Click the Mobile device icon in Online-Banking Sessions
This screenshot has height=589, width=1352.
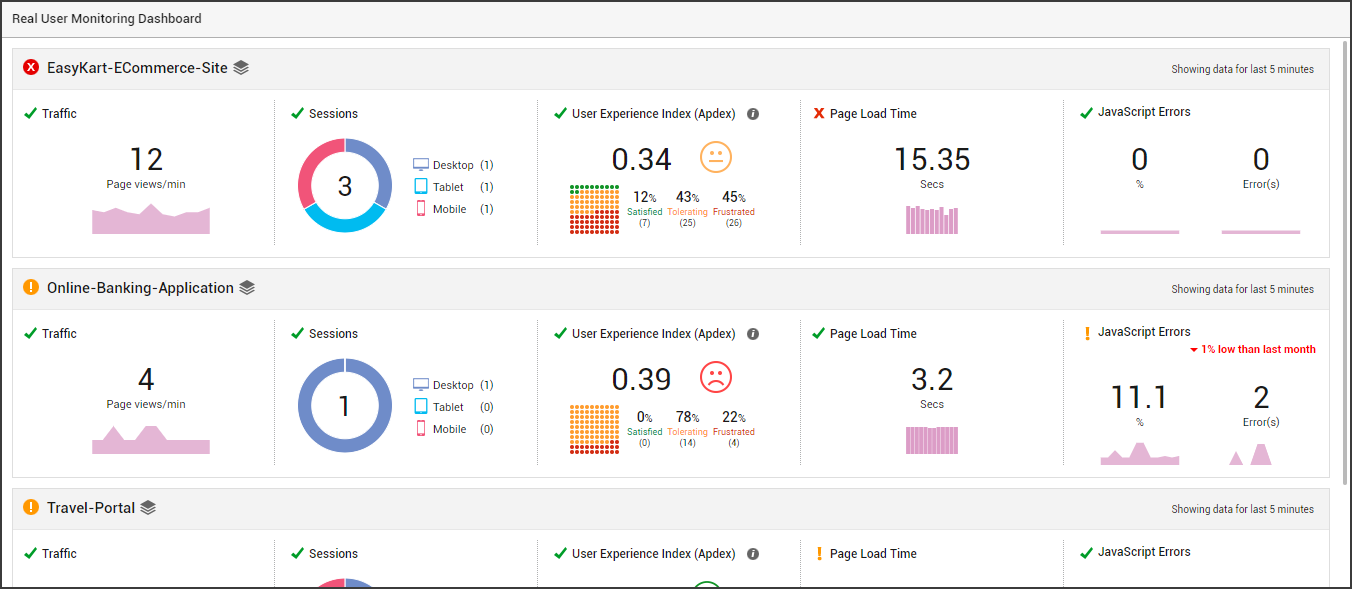point(421,429)
